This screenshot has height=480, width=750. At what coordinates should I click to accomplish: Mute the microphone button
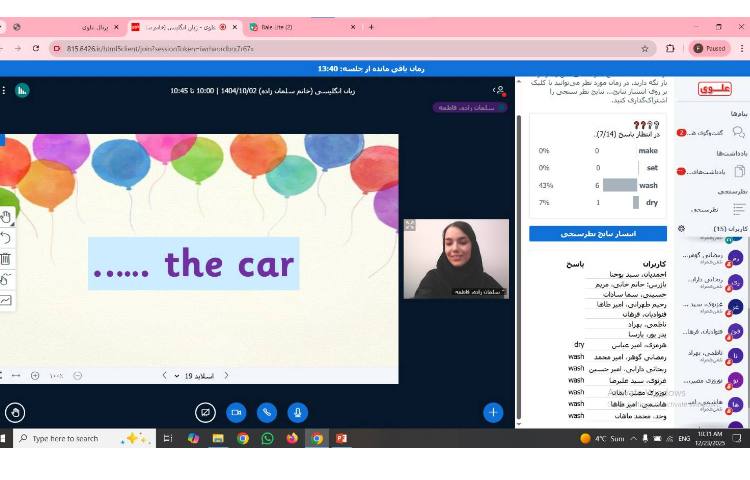click(298, 413)
